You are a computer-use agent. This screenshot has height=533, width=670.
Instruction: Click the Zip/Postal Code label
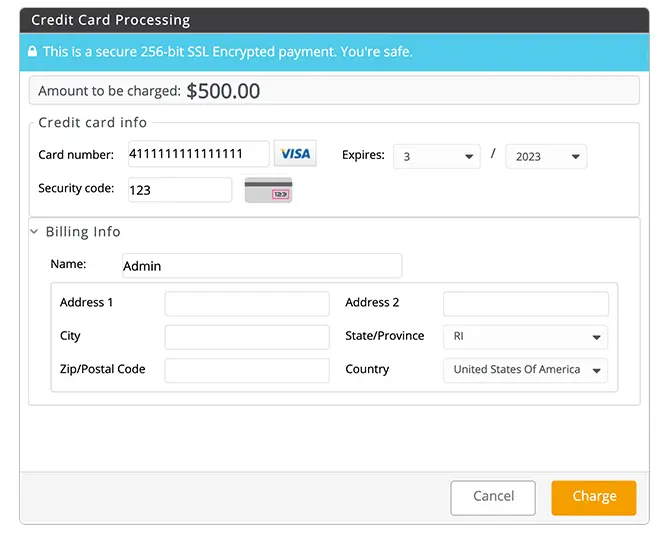103,369
